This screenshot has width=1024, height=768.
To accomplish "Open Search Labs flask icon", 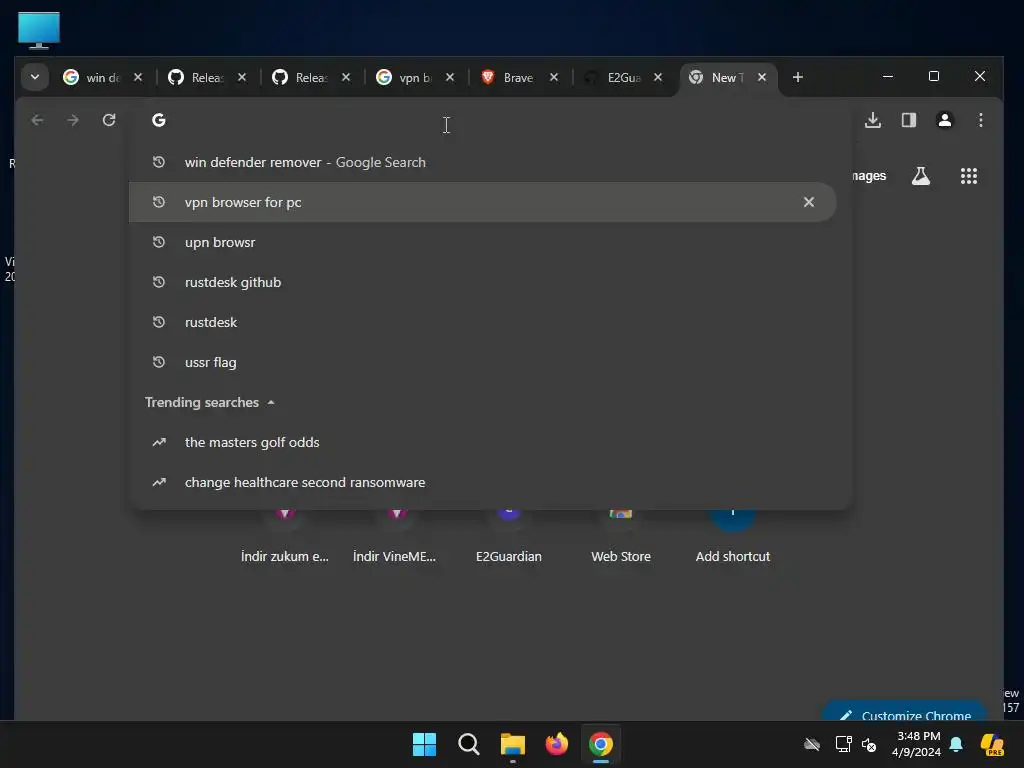I will click(x=921, y=176).
